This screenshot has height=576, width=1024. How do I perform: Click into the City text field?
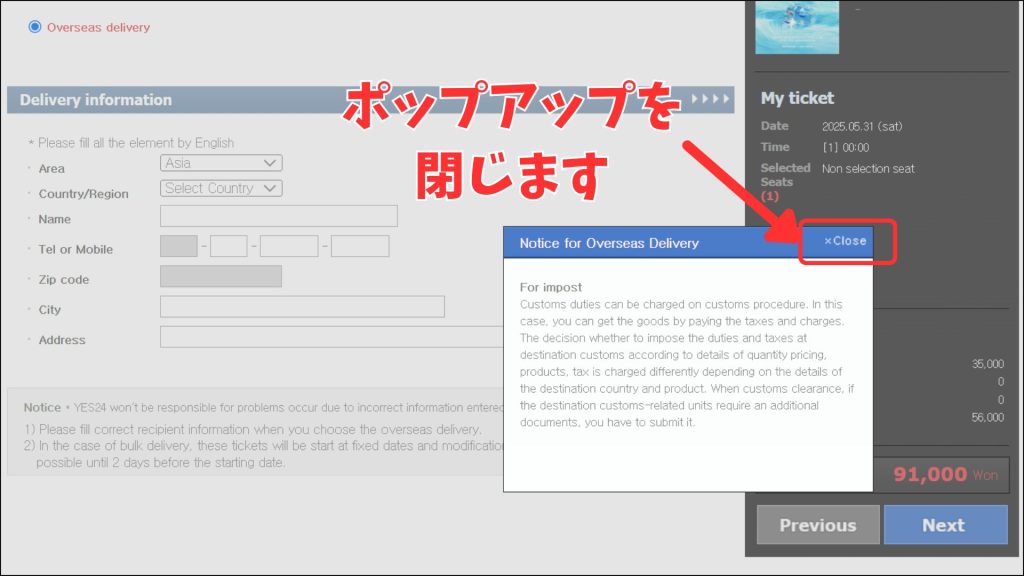point(302,307)
